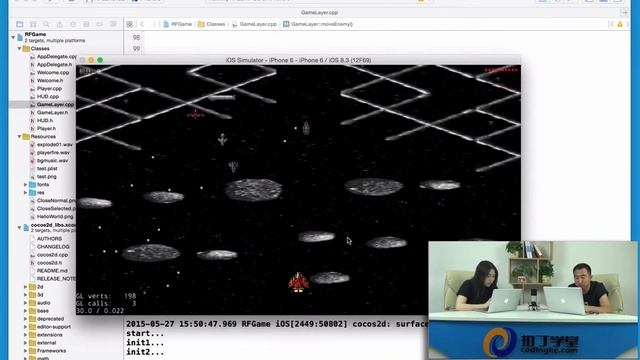Click the green zoom button of iOS Simulator
Viewport: 640px width, 360px height.
click(100, 60)
